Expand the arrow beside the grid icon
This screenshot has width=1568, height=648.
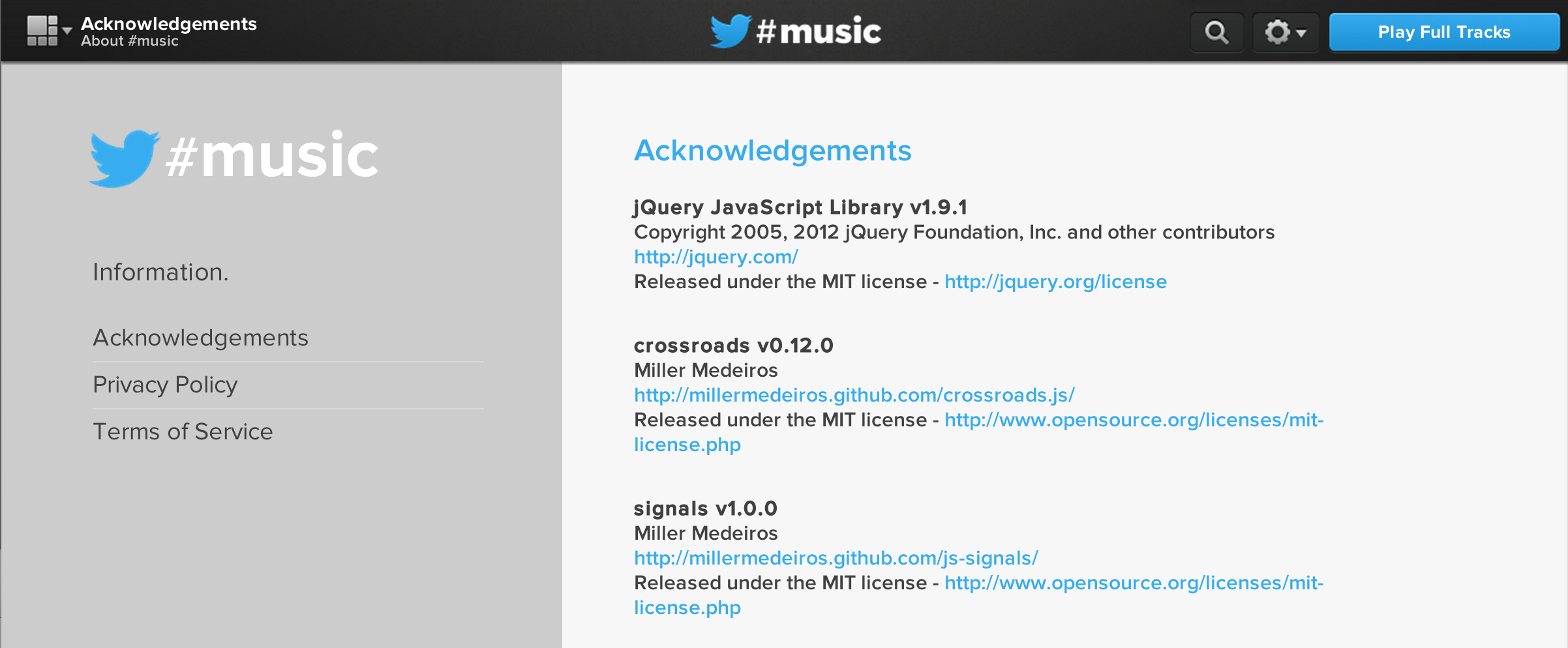pyautogui.click(x=67, y=31)
